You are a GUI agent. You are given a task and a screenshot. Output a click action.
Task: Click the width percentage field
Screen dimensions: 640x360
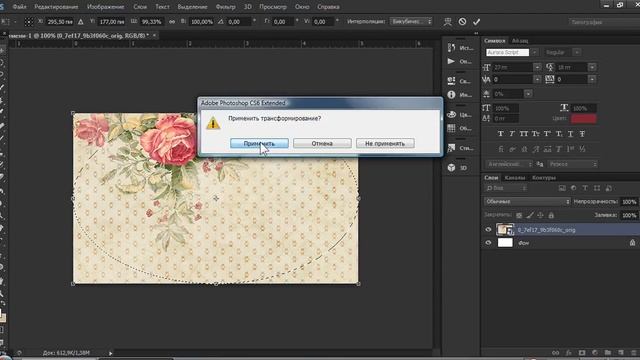click(152, 22)
